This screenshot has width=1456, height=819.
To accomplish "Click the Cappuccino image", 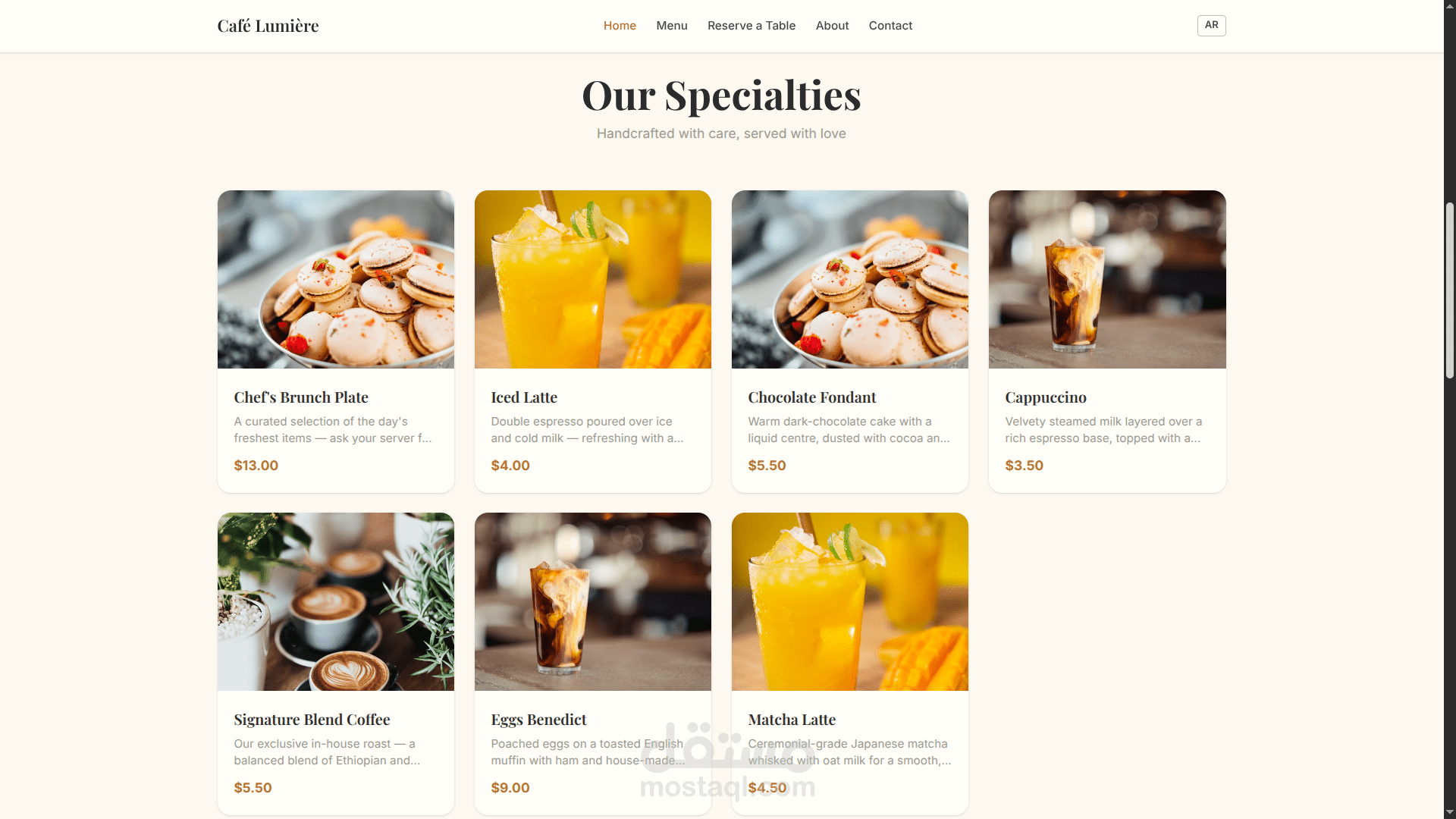I will (1107, 279).
